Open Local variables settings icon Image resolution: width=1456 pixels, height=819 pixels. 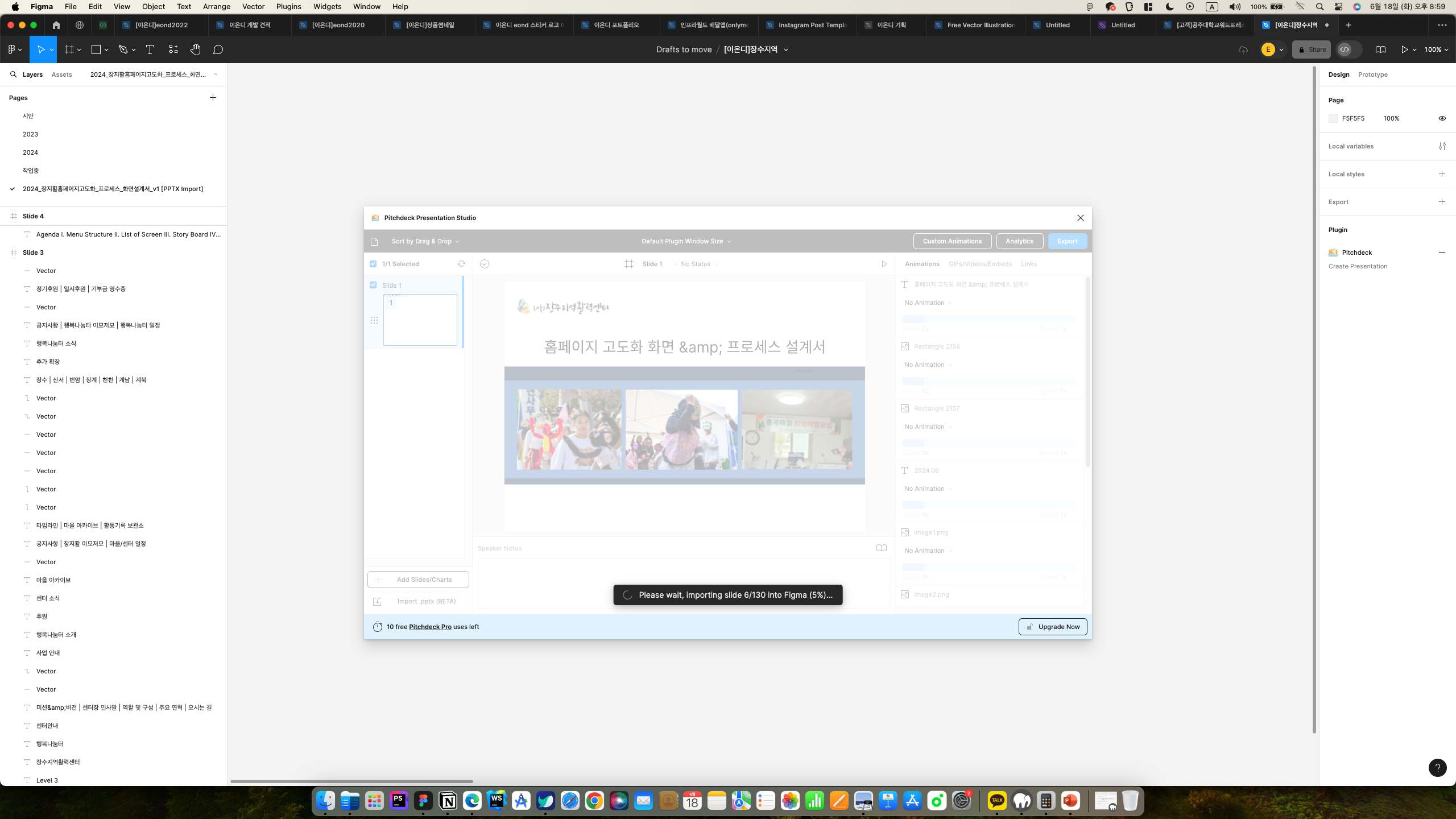pyautogui.click(x=1442, y=146)
